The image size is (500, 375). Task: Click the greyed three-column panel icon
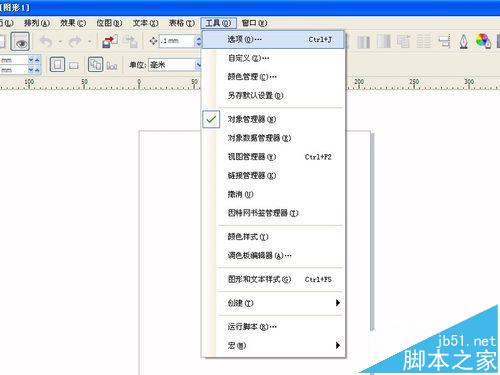point(383,41)
